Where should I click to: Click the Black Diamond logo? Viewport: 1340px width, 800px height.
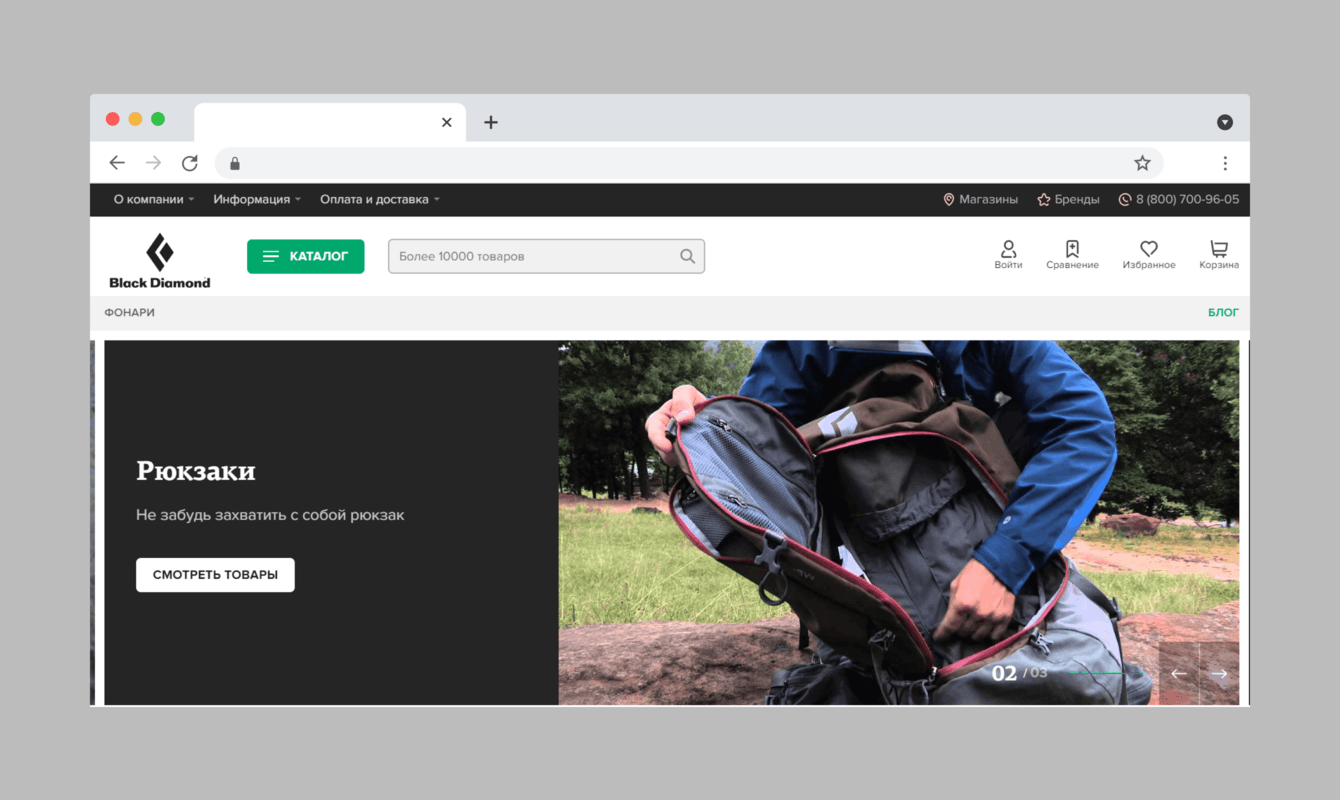pyautogui.click(x=160, y=261)
